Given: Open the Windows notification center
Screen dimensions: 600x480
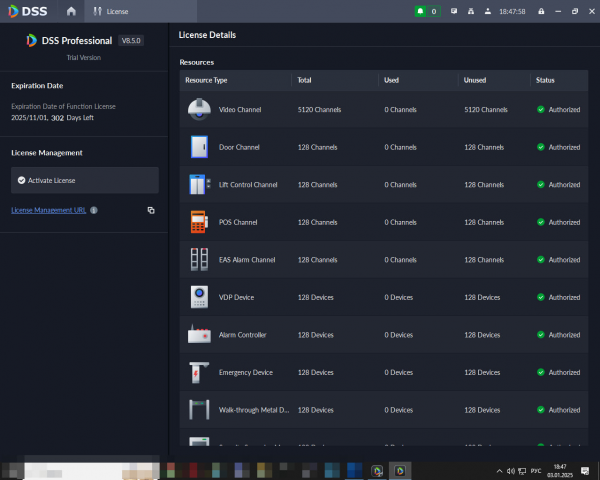Looking at the screenshot, I should point(585,471).
